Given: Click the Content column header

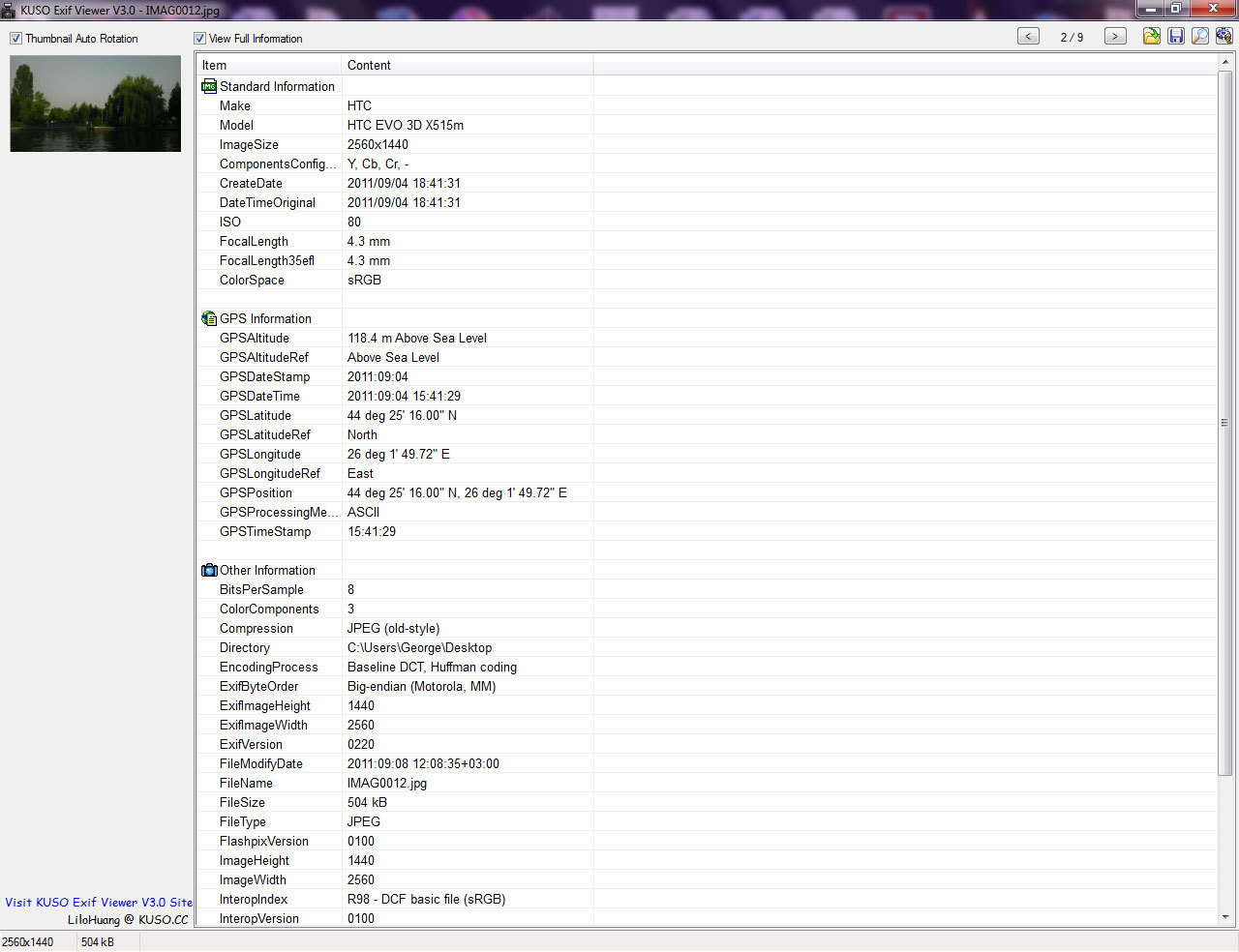Looking at the screenshot, I should tap(468, 65).
